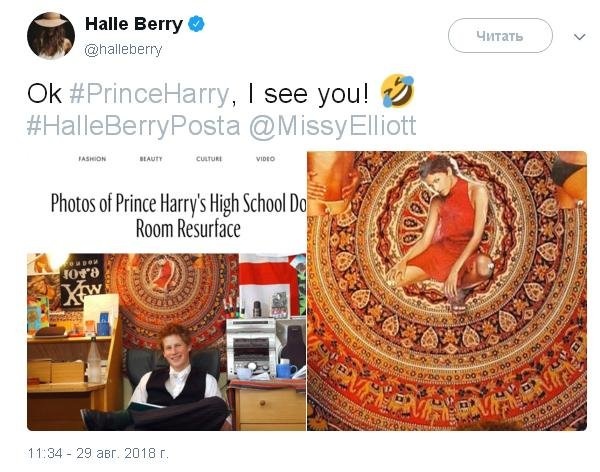
Task: Select the FASHION menu item
Action: click(92, 159)
